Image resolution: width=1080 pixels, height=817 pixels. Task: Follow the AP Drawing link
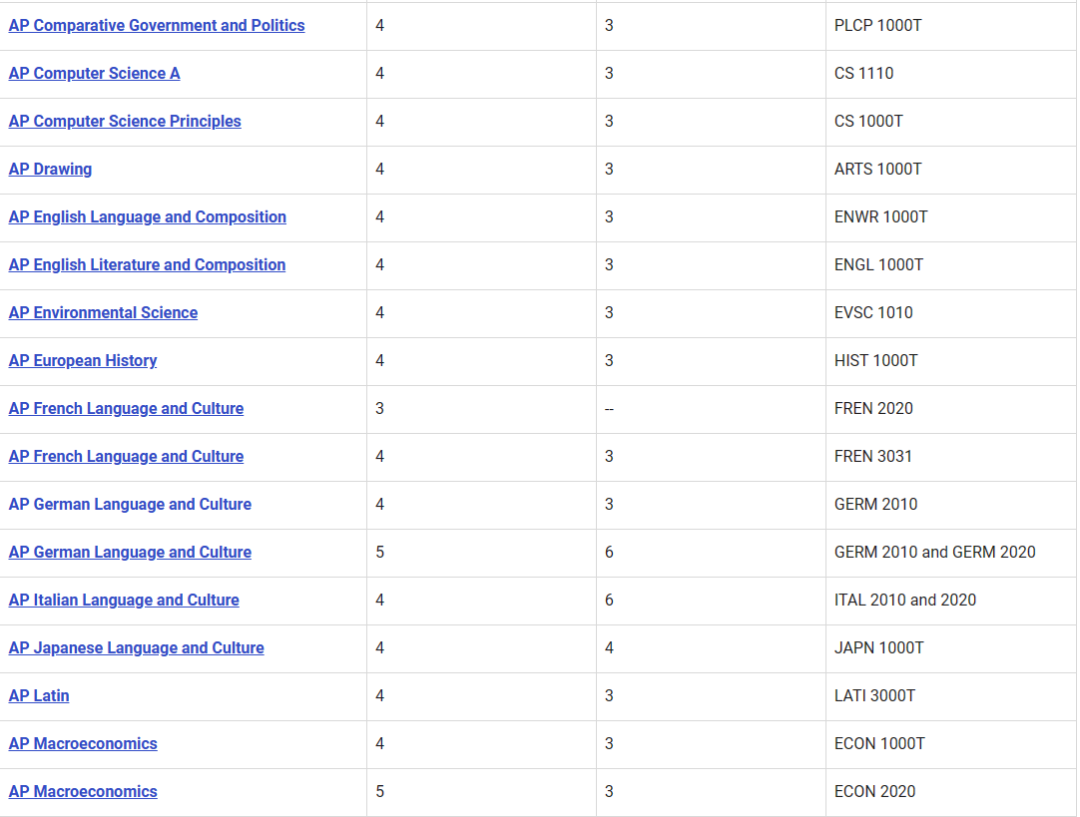click(50, 170)
